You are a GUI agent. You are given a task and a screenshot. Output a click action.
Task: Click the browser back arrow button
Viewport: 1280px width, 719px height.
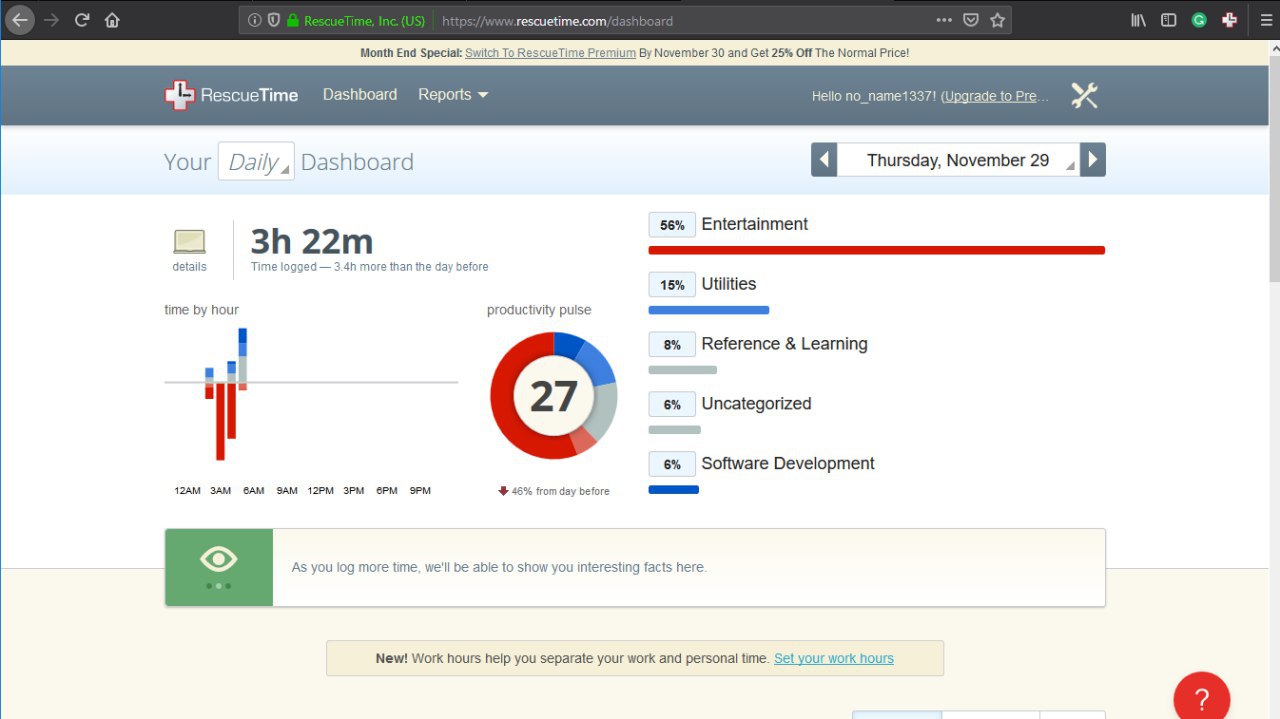click(x=19, y=20)
